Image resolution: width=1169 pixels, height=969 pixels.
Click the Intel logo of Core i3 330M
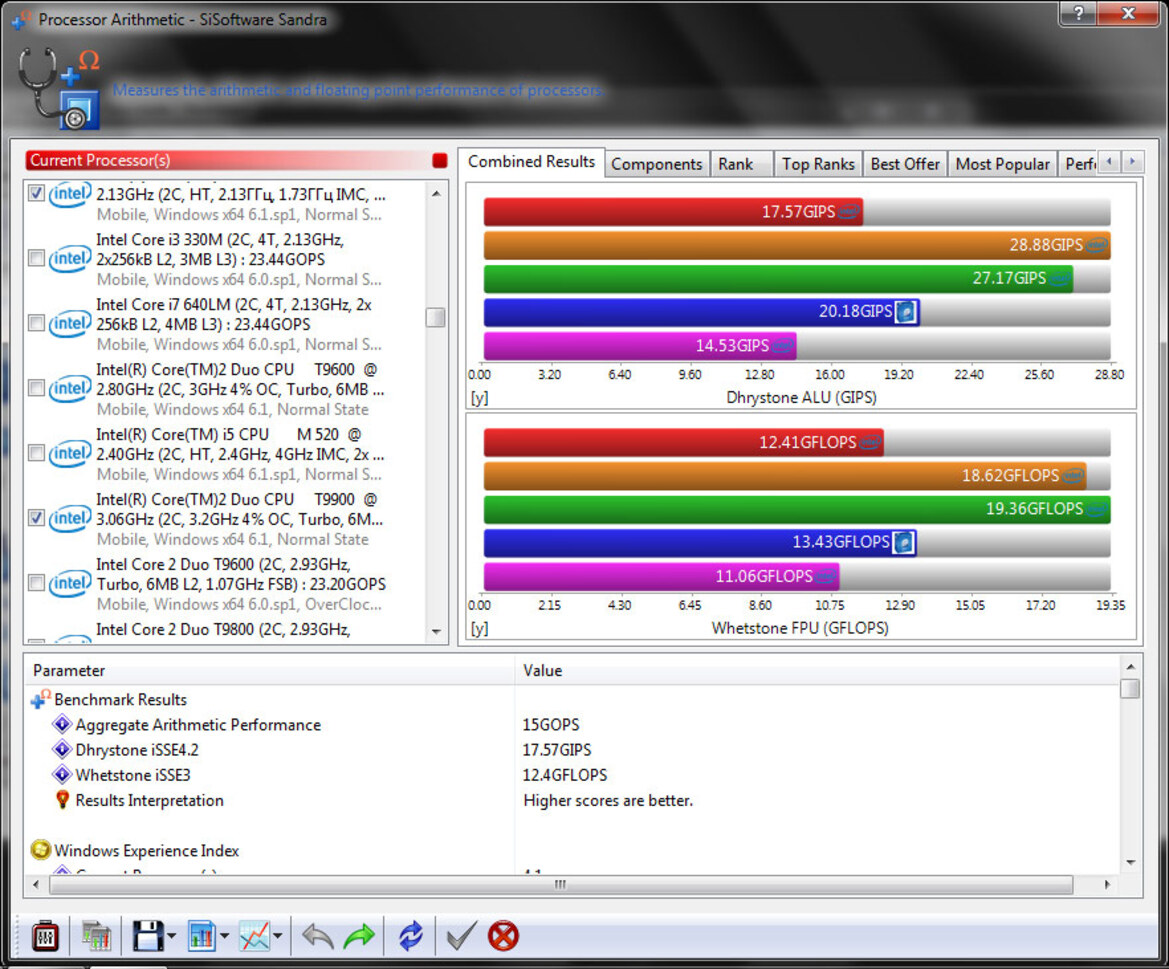[70, 258]
